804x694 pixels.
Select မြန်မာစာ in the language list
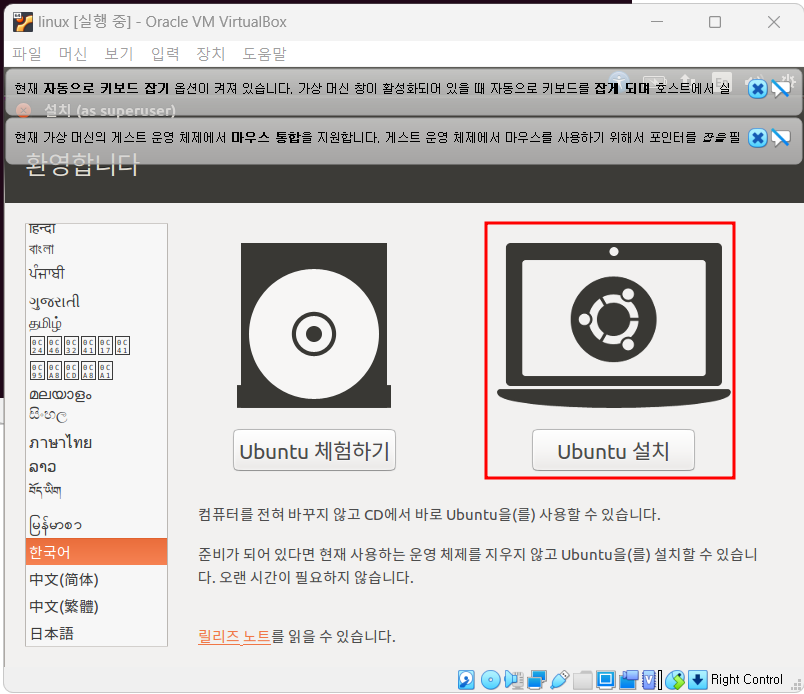(x=96, y=524)
